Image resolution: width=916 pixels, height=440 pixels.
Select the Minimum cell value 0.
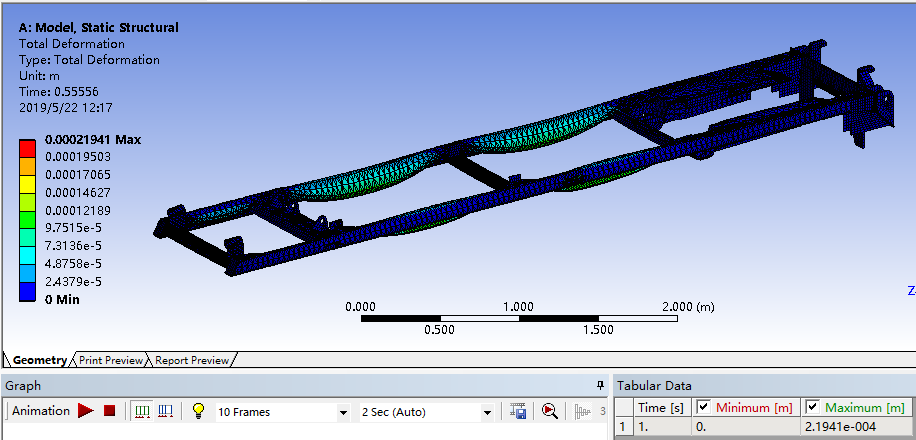[x=746, y=427]
